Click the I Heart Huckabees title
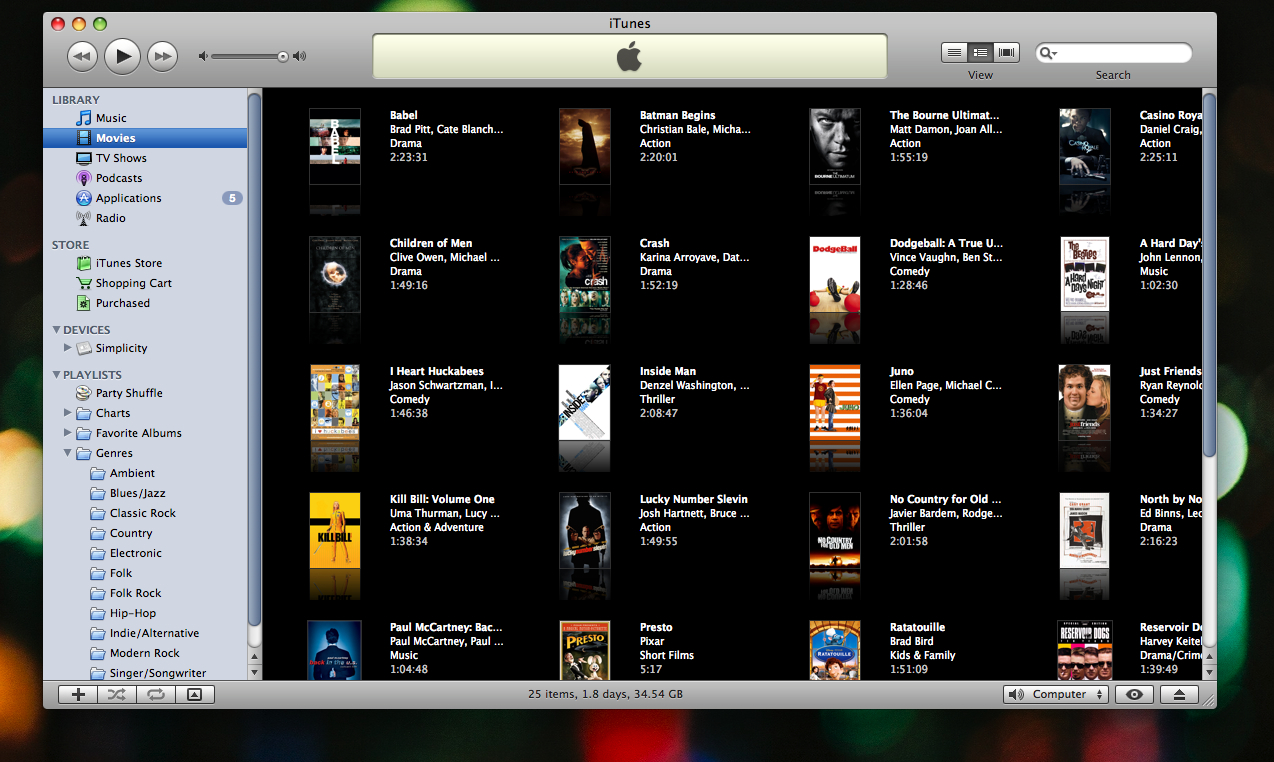1274x762 pixels. click(437, 371)
